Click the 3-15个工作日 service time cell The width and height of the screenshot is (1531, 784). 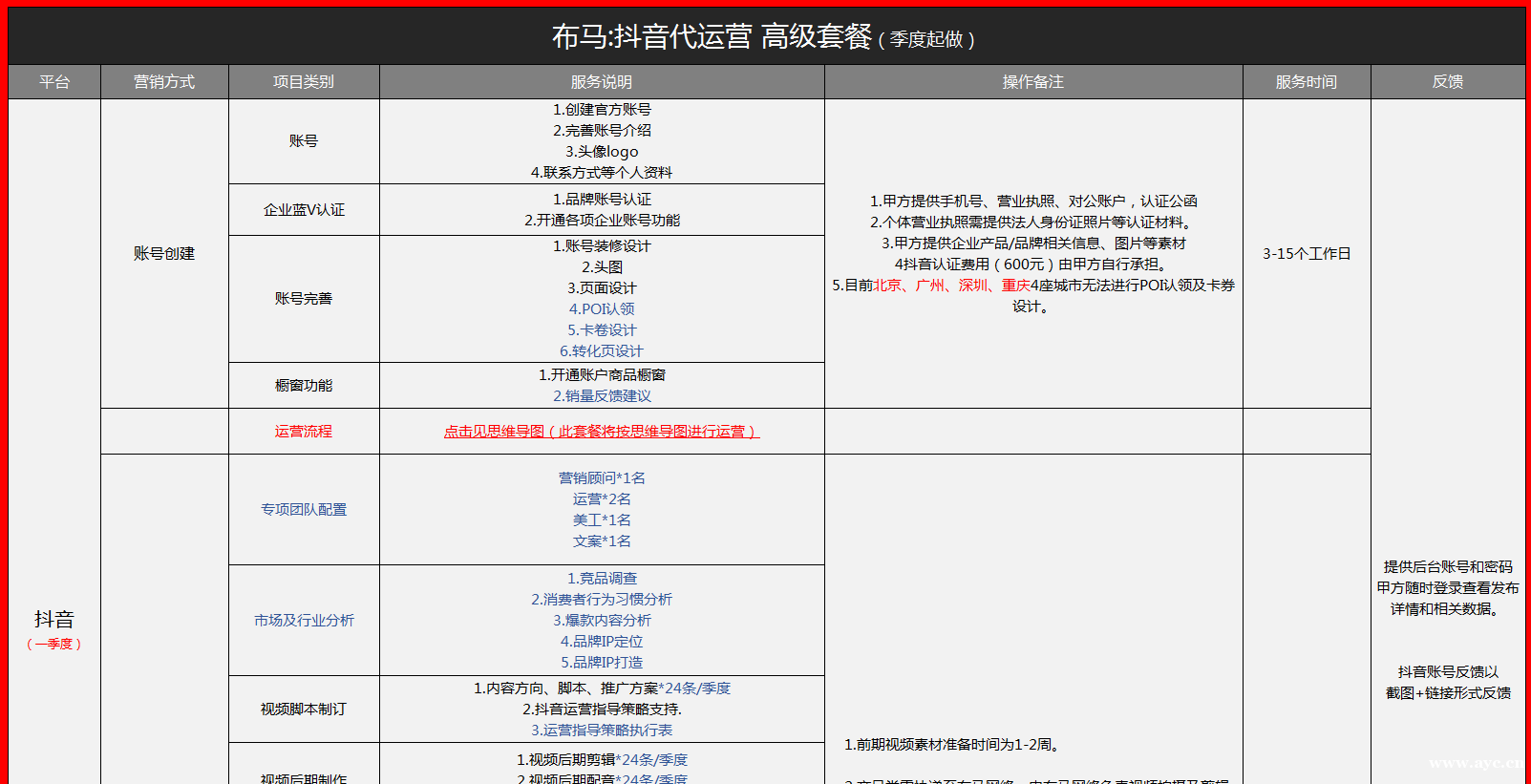[x=1307, y=254]
